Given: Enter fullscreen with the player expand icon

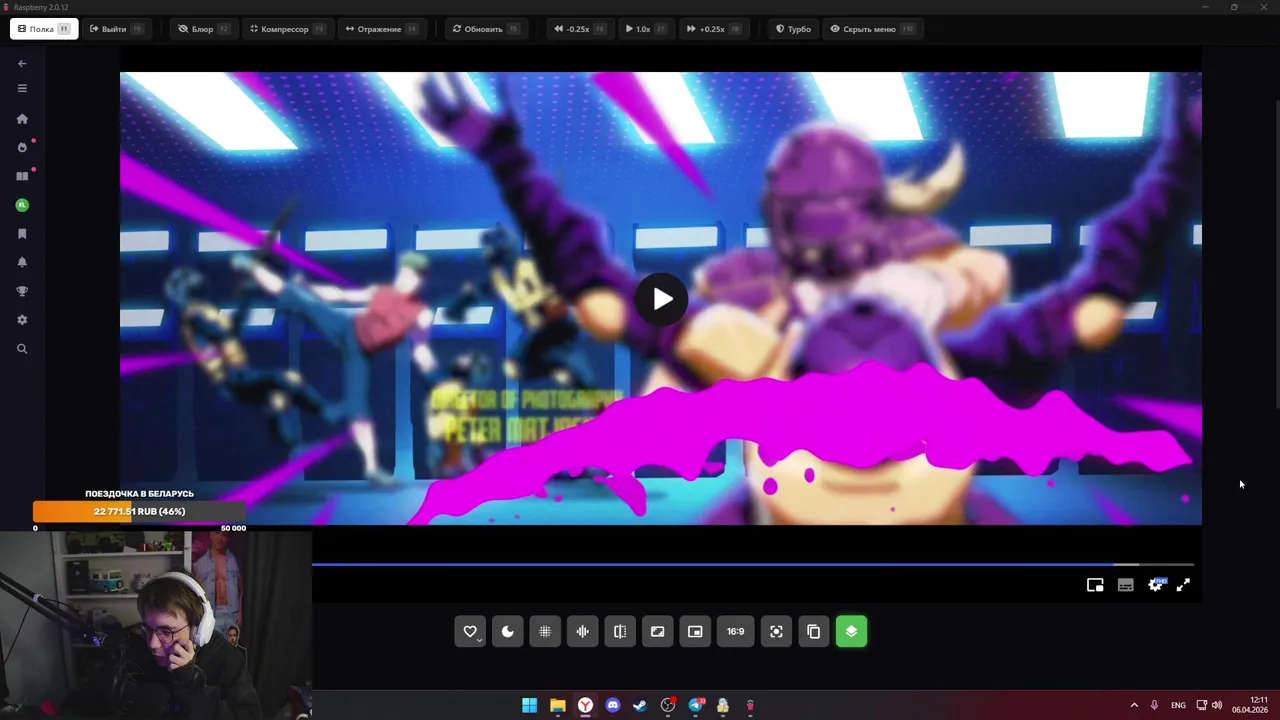Looking at the screenshot, I should coord(1183,585).
